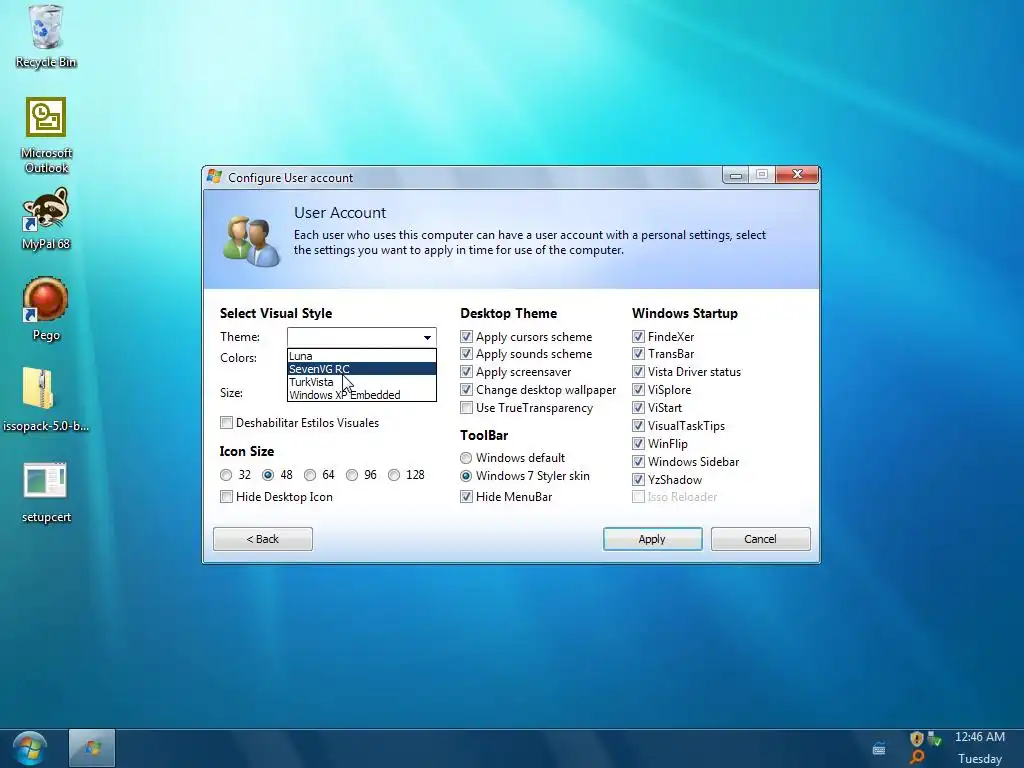The width and height of the screenshot is (1024, 768).
Task: Choose Luna from theme list
Action: click(x=362, y=356)
